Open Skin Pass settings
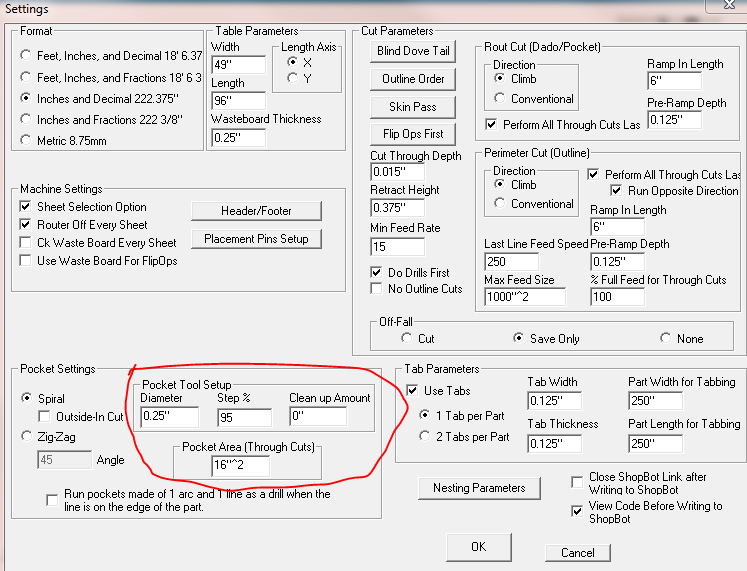Viewport: 747px width, 571px height. coord(413,107)
